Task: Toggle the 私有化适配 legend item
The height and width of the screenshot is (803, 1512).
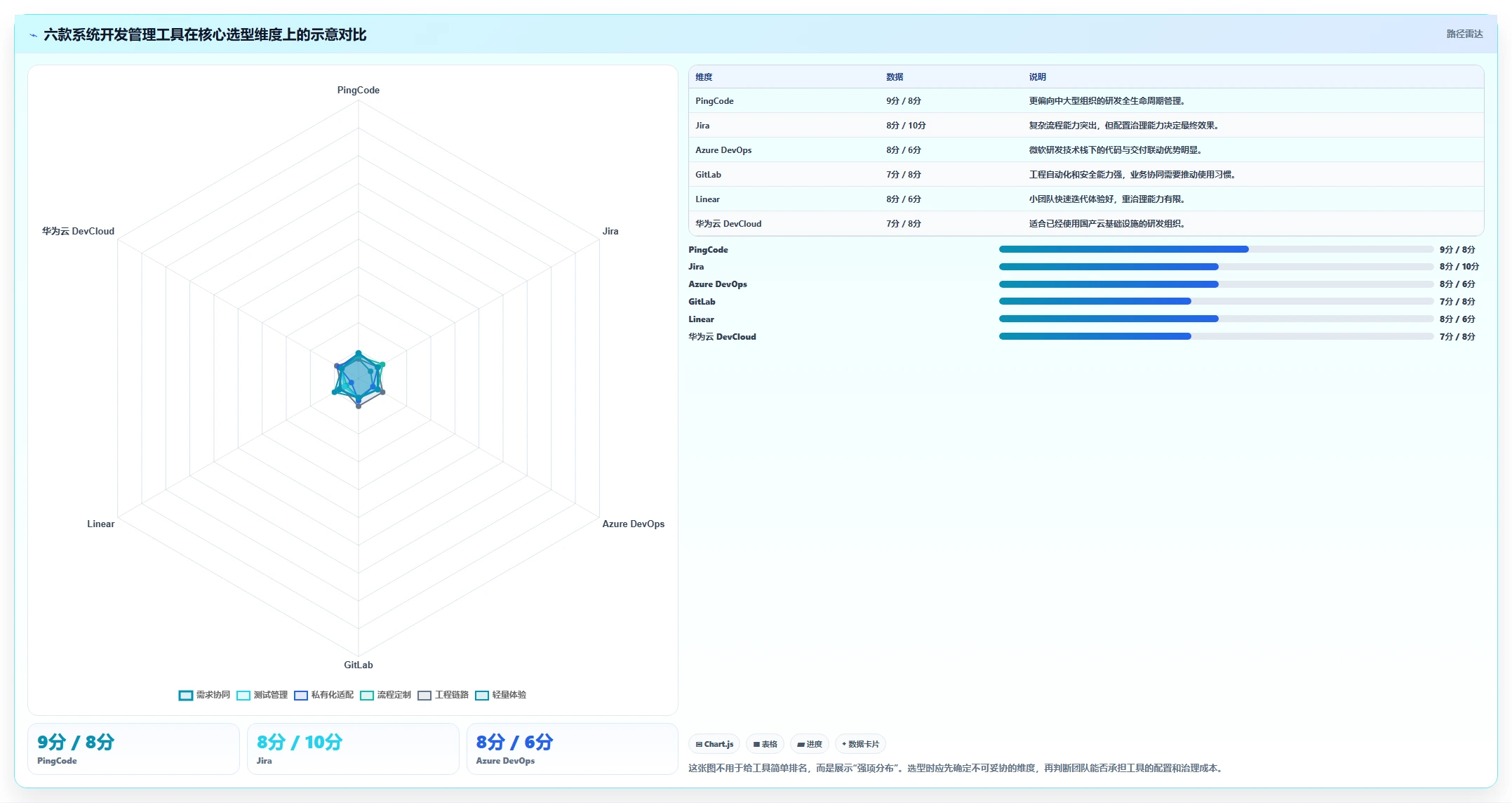Action: (x=323, y=695)
